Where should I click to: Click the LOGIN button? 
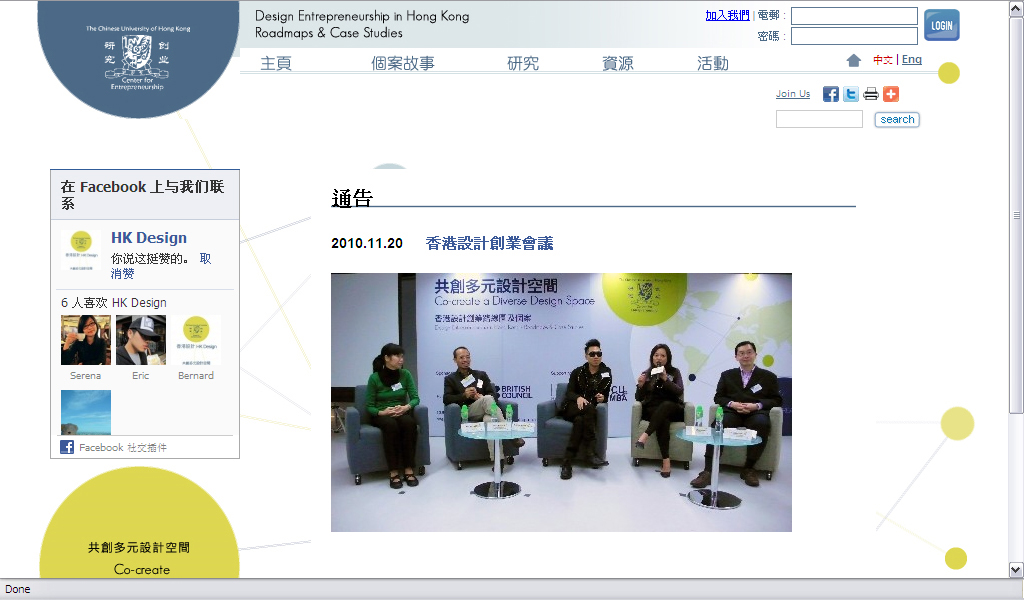point(942,25)
